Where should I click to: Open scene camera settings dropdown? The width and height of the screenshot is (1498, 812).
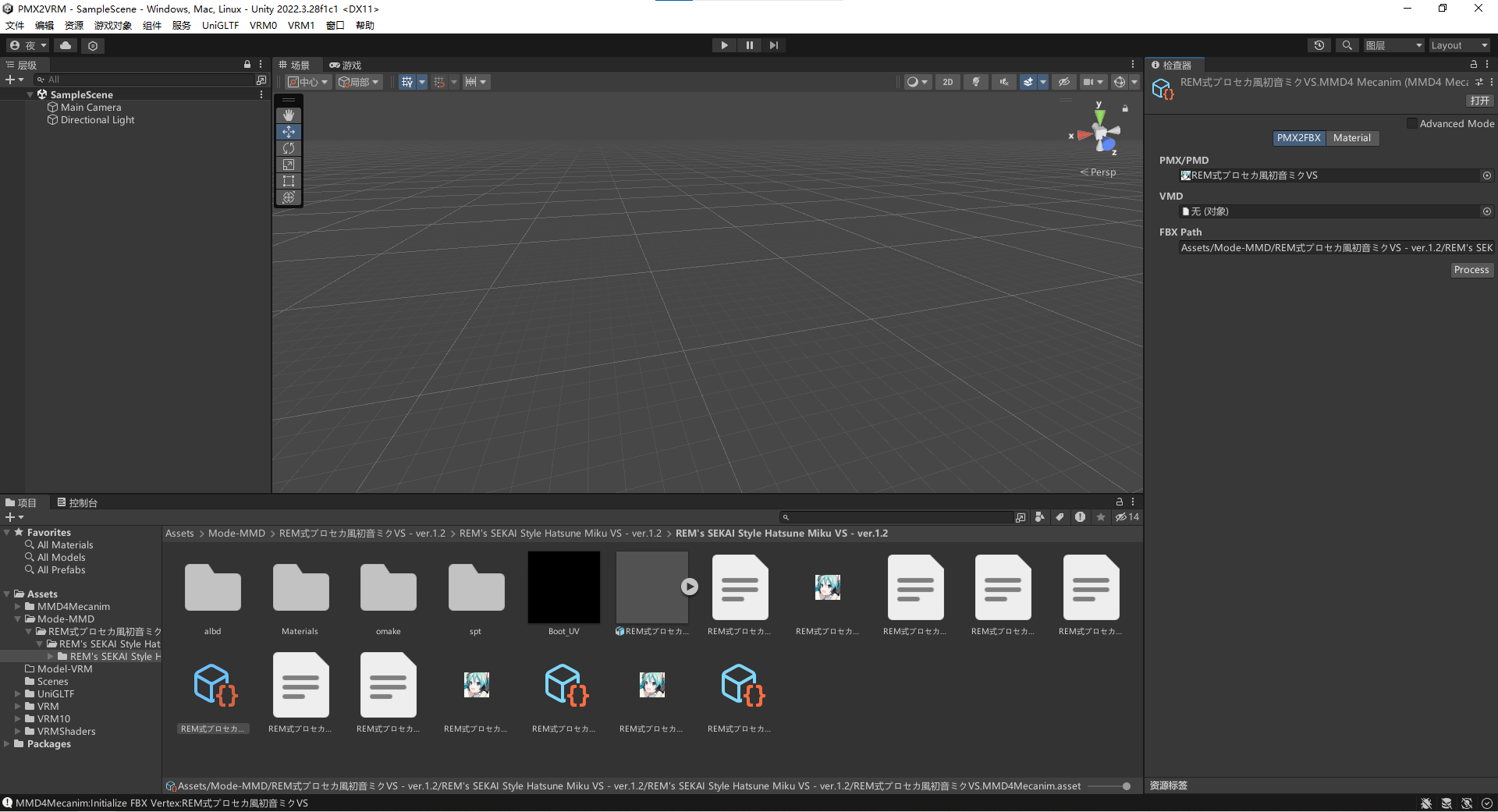[1093, 82]
